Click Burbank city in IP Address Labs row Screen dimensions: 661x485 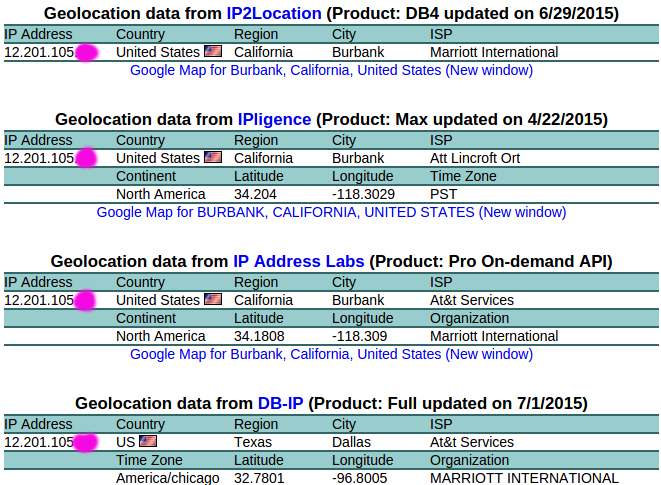358,300
